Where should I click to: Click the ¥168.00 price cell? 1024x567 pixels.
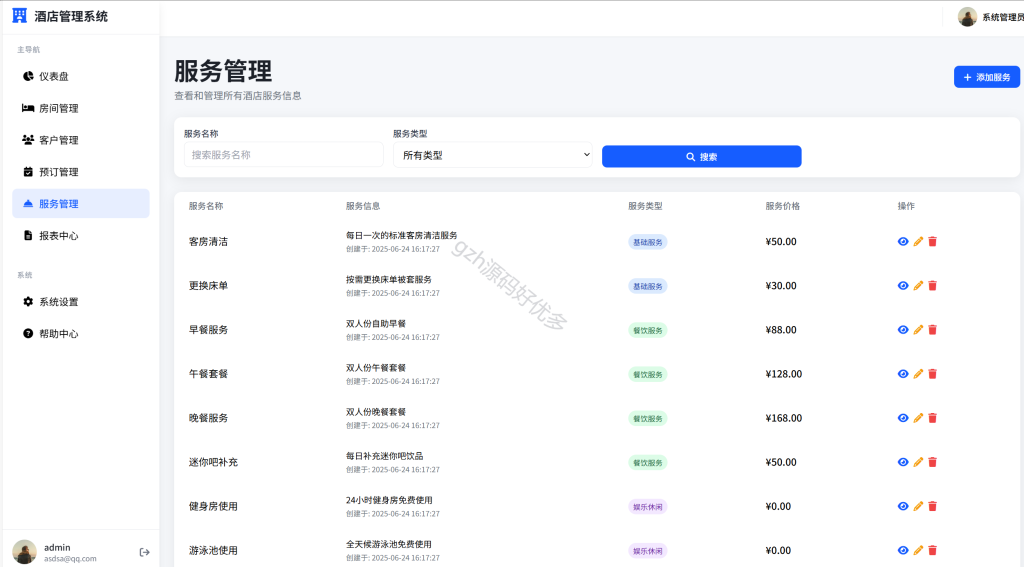point(784,418)
